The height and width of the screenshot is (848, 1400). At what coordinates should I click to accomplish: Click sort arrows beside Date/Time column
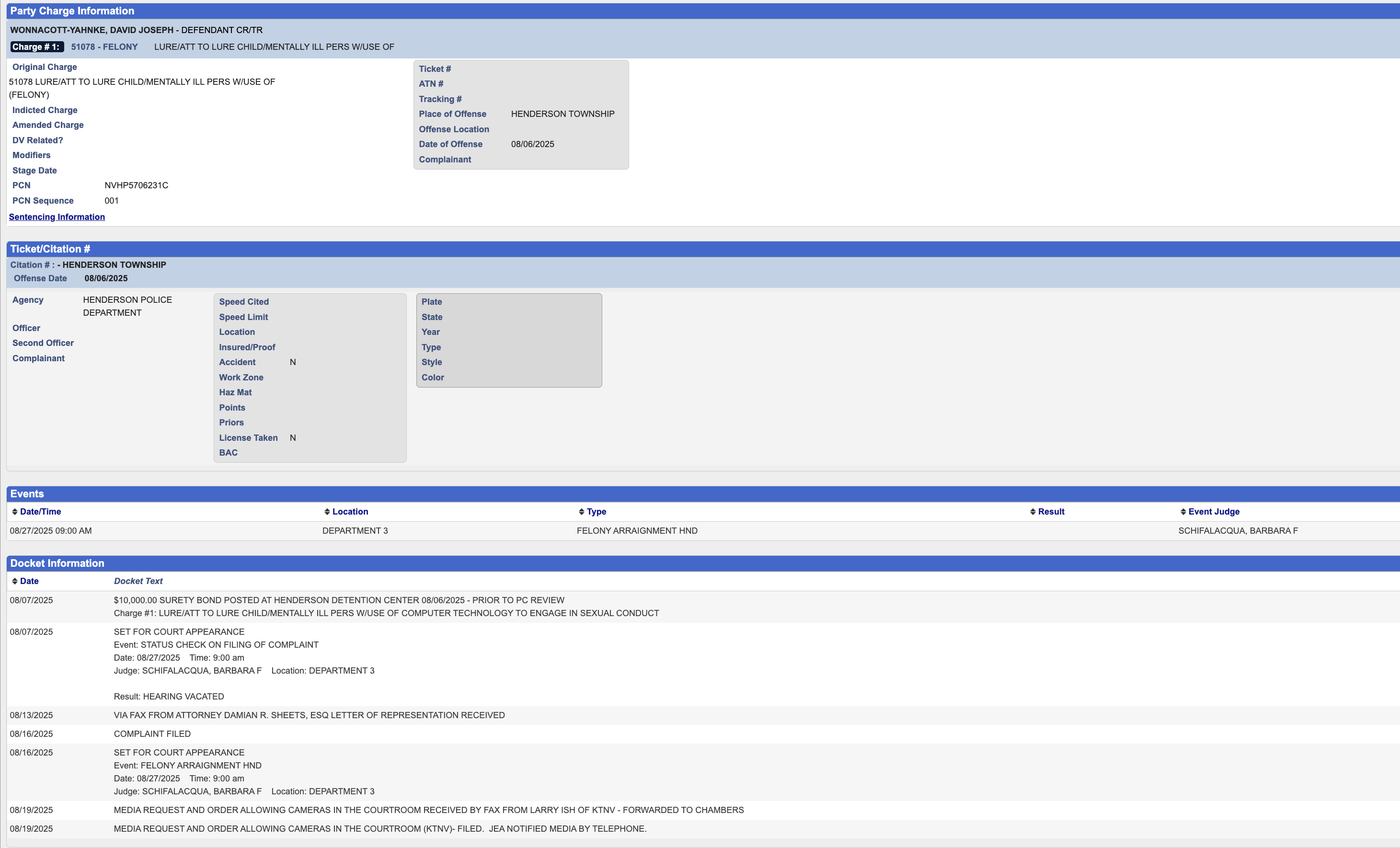(x=15, y=512)
